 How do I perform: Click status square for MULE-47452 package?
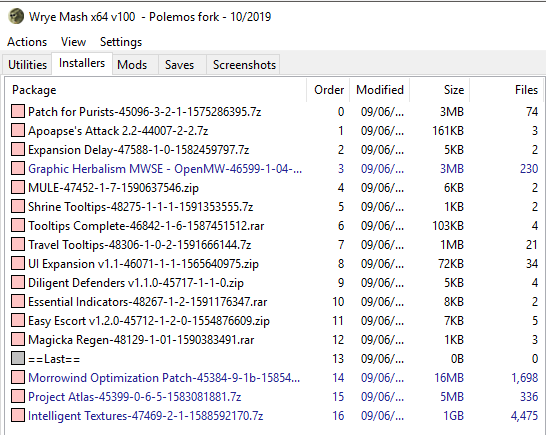pyautogui.click(x=18, y=187)
